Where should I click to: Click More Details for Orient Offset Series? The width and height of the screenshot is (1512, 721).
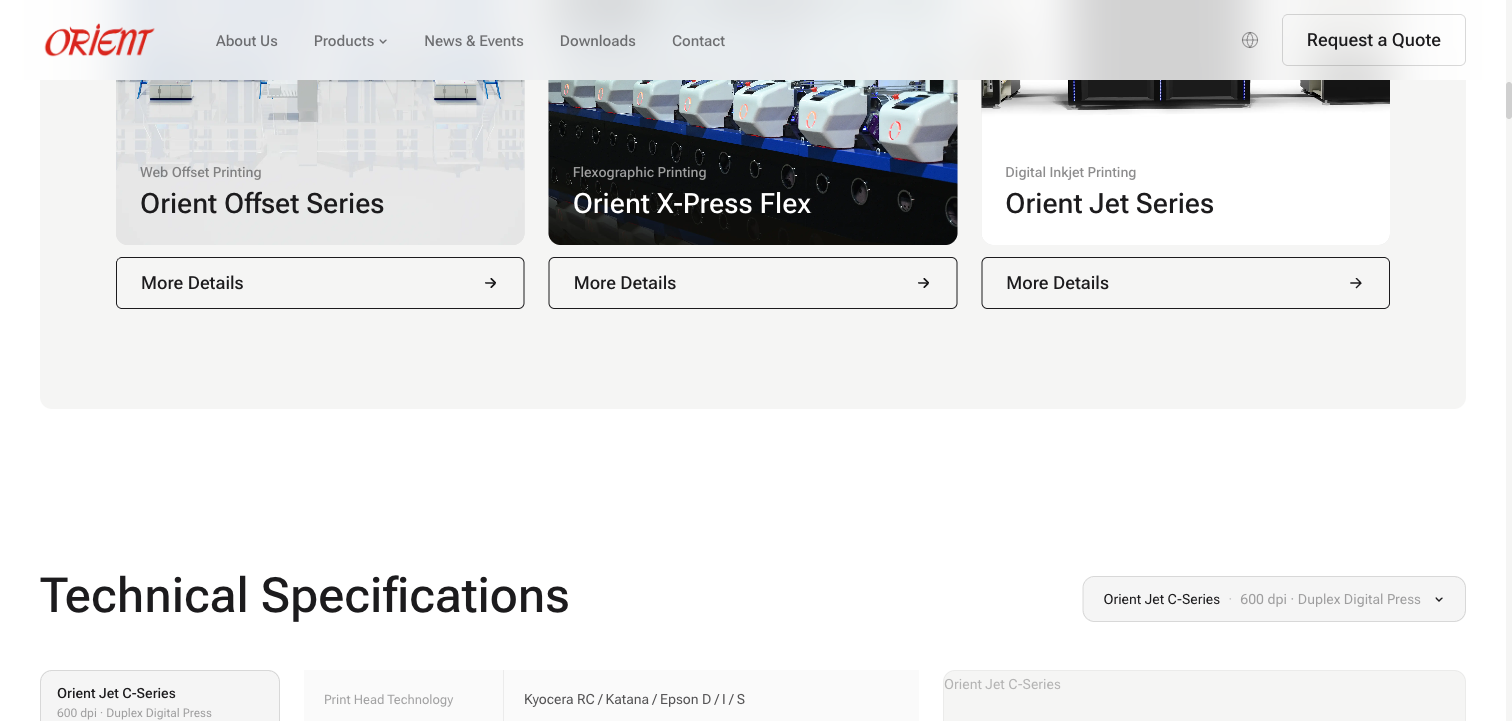(x=320, y=283)
